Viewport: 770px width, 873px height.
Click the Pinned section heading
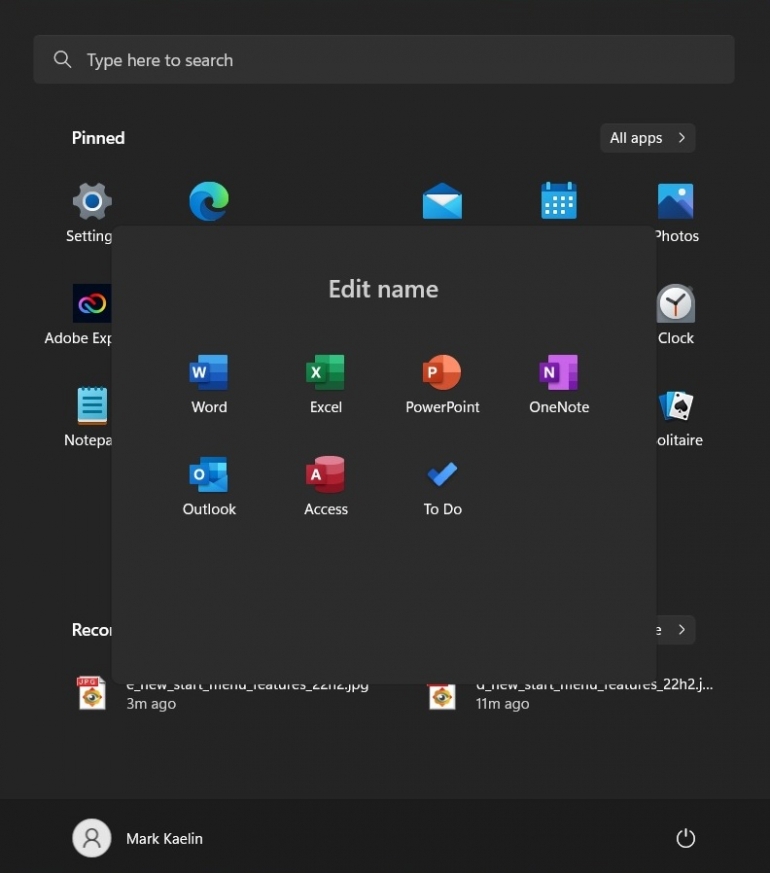[x=98, y=138]
